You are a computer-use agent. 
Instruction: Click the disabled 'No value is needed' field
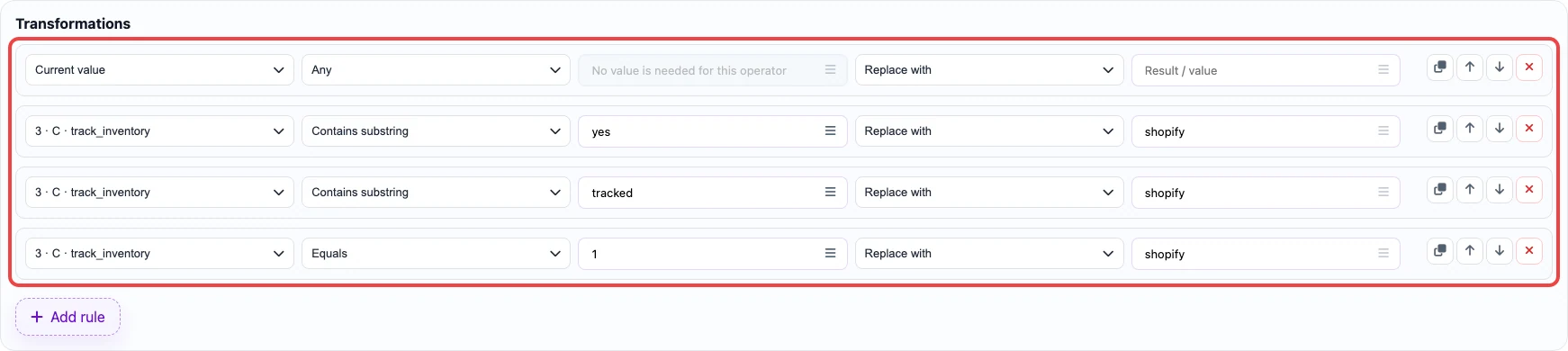[712, 70]
